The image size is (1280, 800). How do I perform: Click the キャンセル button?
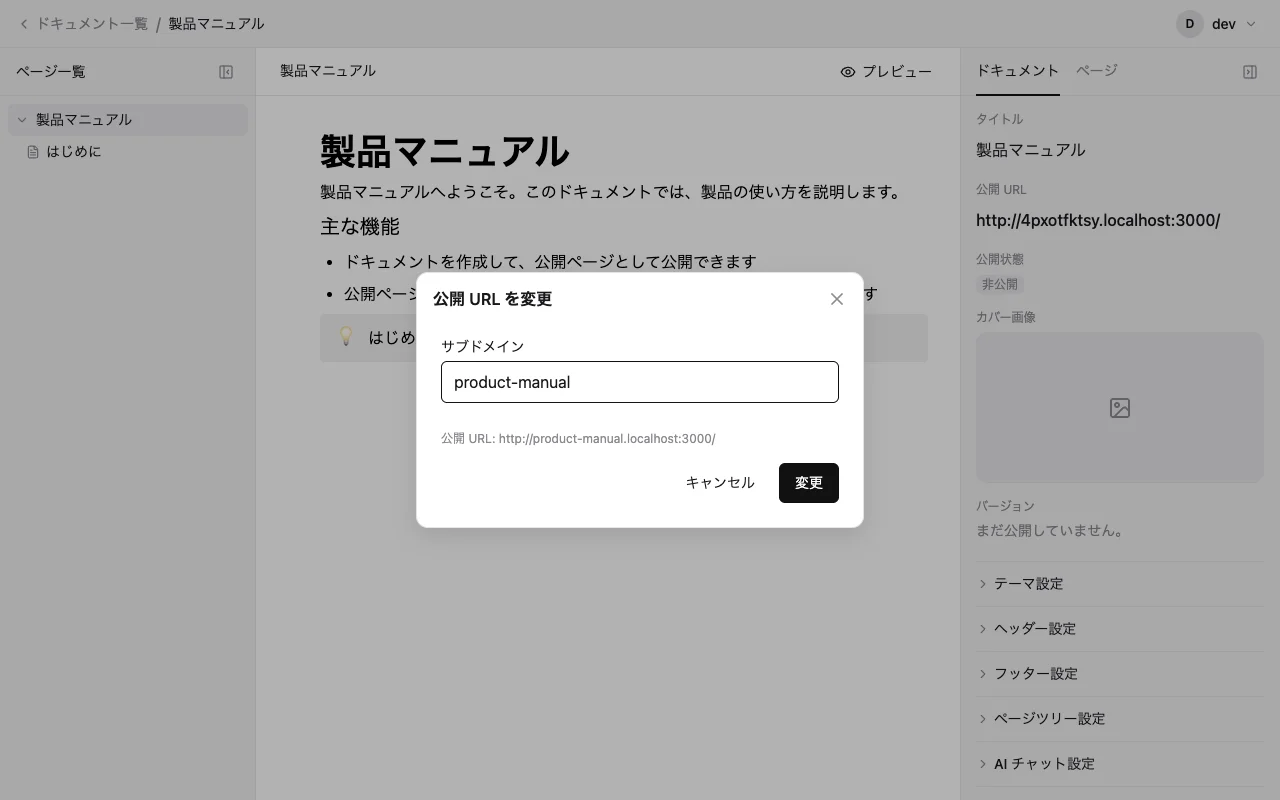720,483
